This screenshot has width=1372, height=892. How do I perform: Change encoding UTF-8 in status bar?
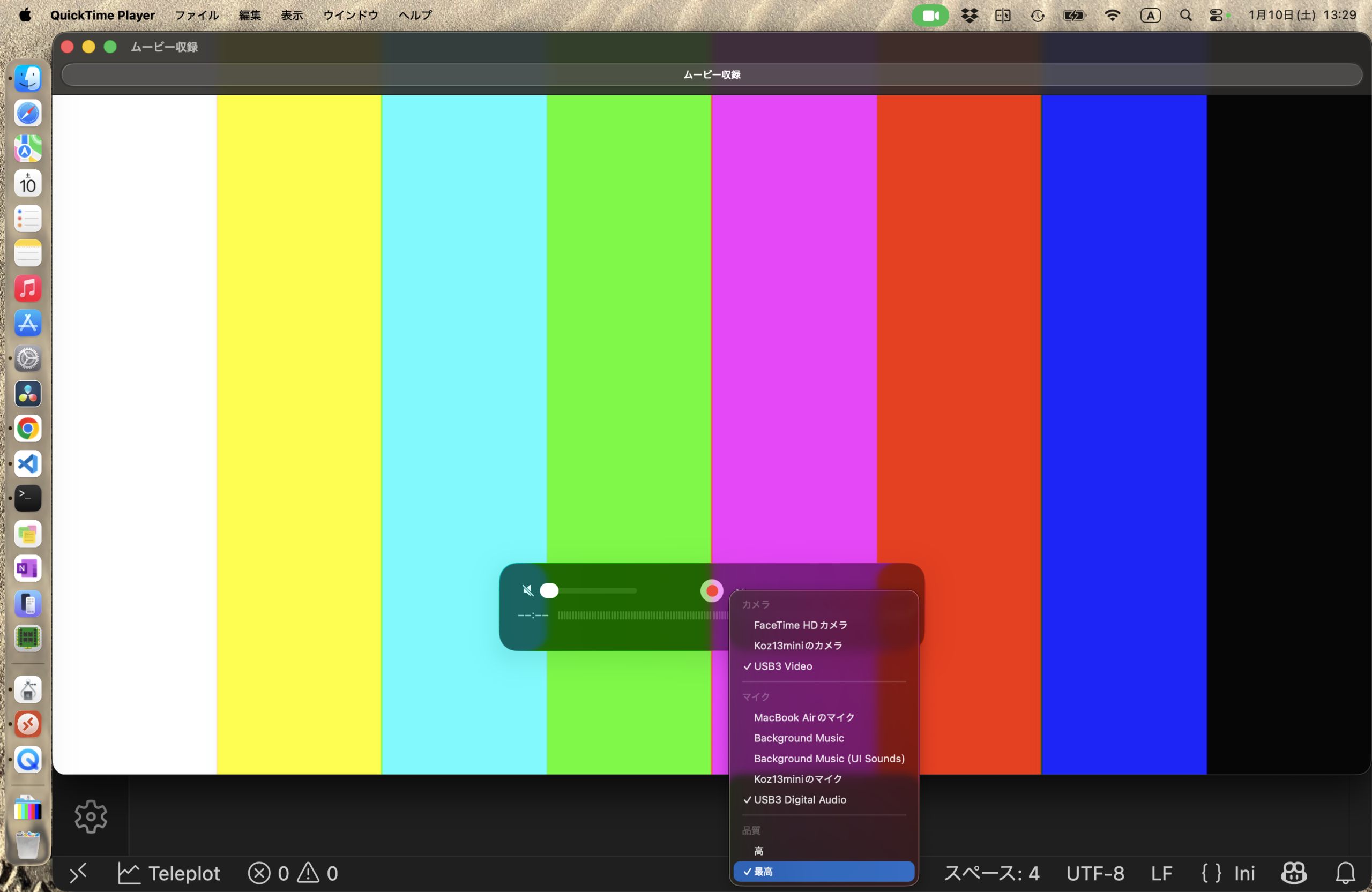[x=1095, y=874]
